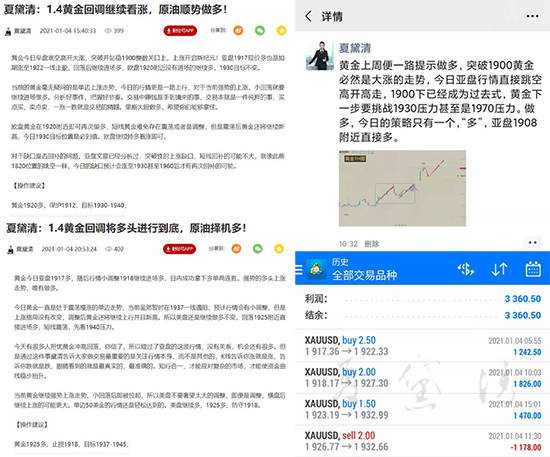
Task: Select the 1 242.50 profit figure
Action: (527, 352)
